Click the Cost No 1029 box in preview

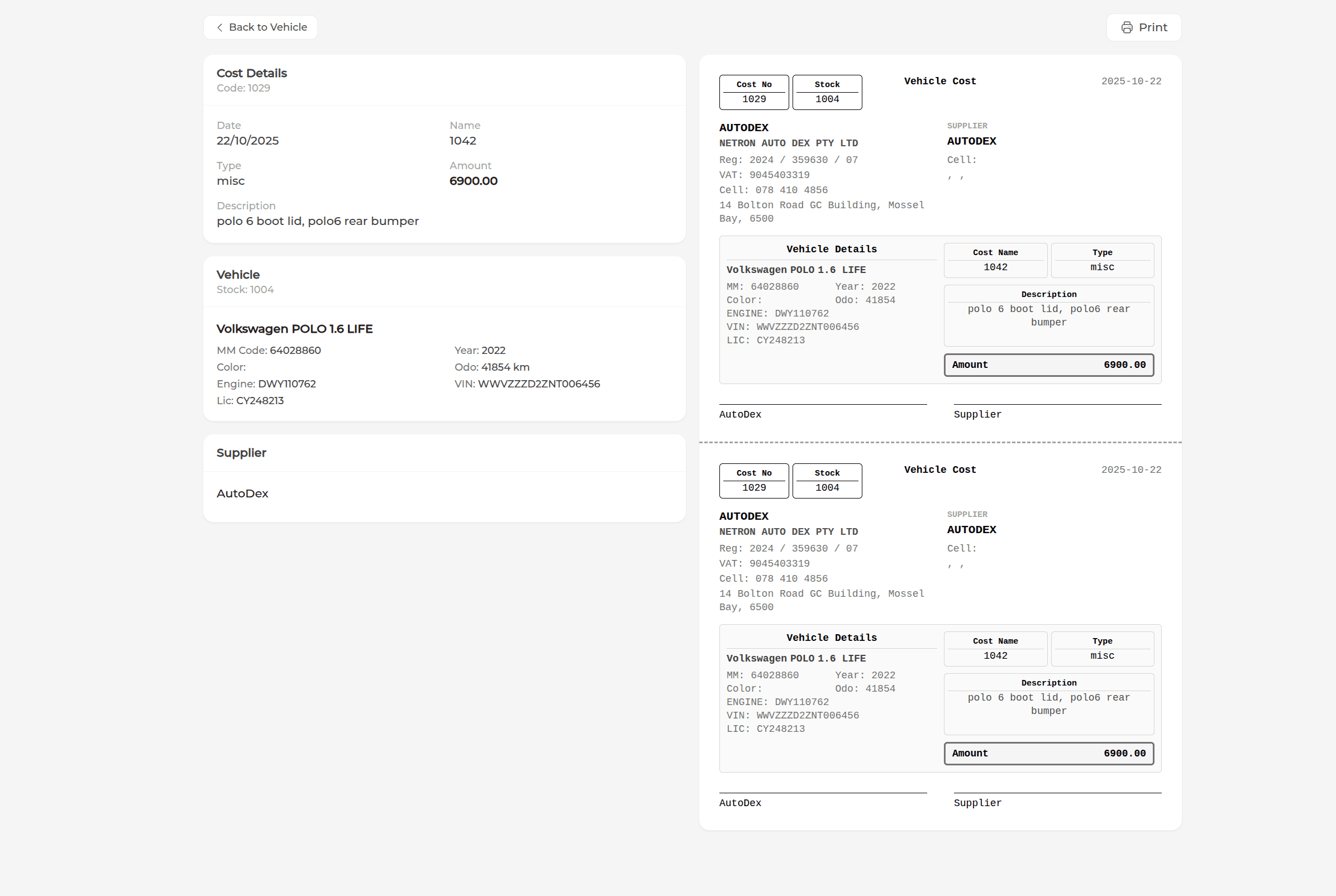[x=753, y=92]
